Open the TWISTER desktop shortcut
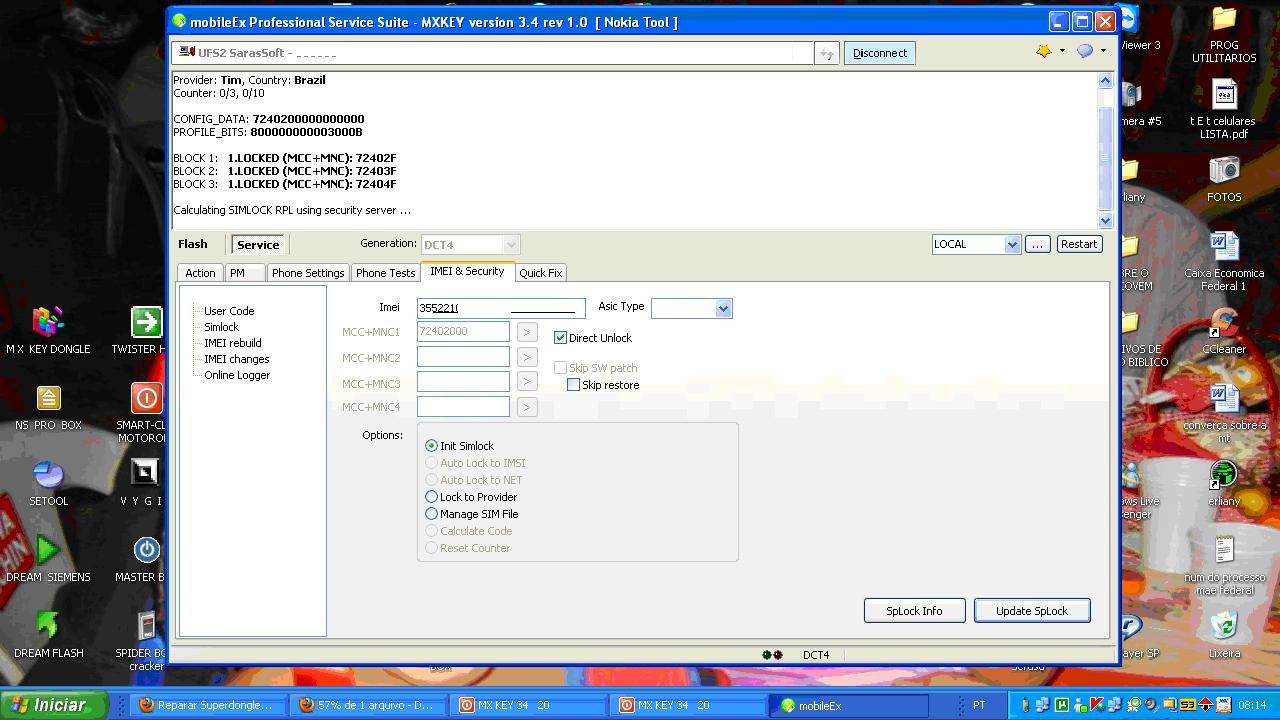This screenshot has width=1280, height=720. (145, 330)
